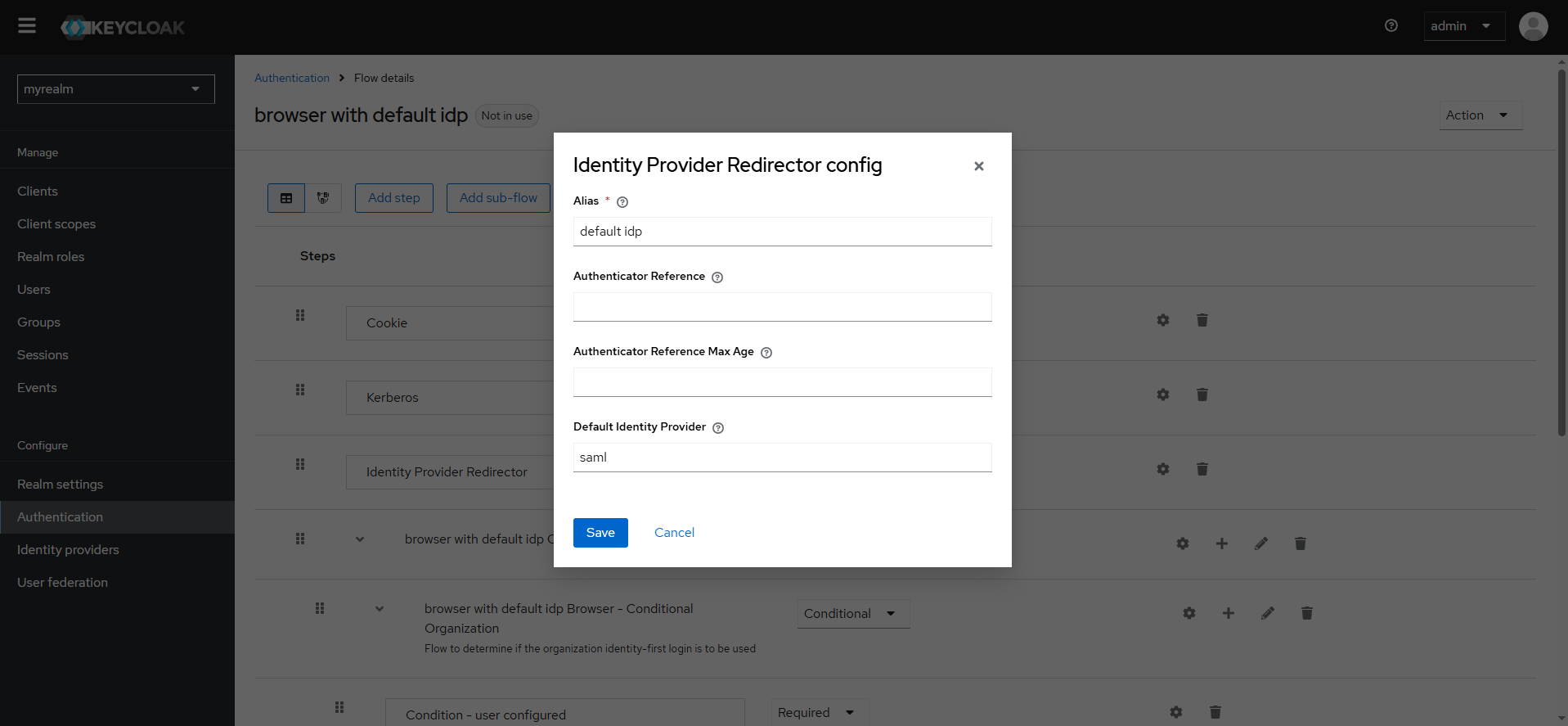The width and height of the screenshot is (1568, 726).
Task: Focus the Authenticator Reference Max Age field
Action: coord(783,382)
